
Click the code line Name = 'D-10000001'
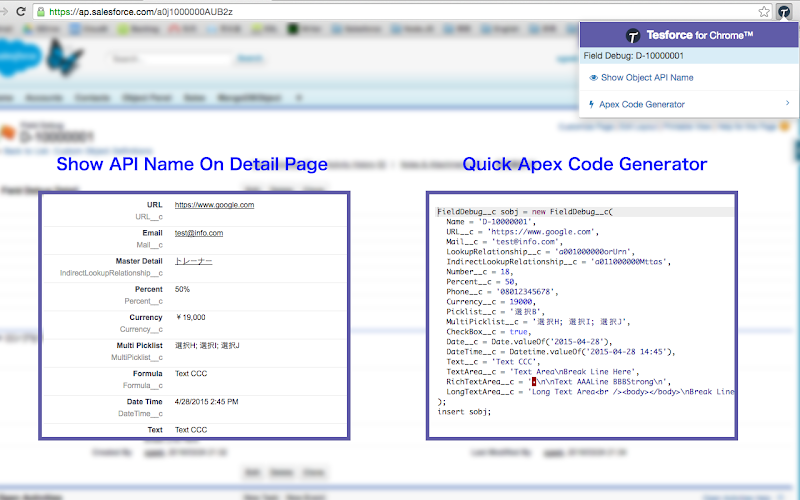(491, 221)
